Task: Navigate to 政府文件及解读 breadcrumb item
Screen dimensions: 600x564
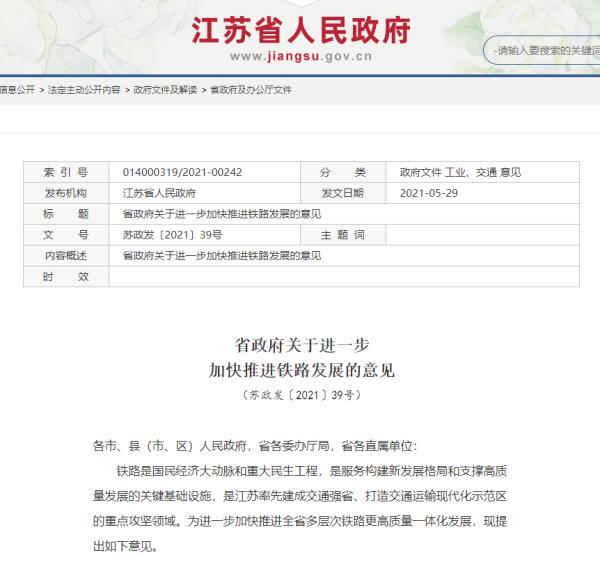Action: click(x=166, y=89)
